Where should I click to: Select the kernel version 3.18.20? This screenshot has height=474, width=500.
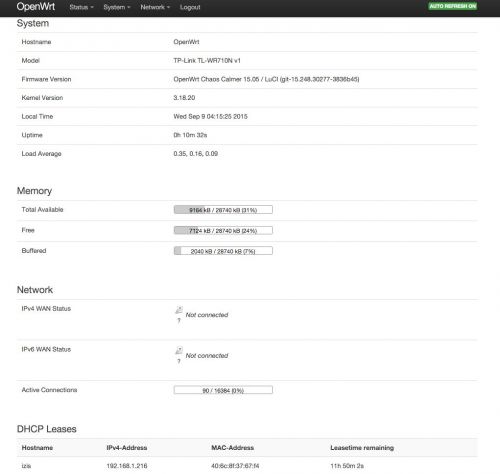point(184,98)
